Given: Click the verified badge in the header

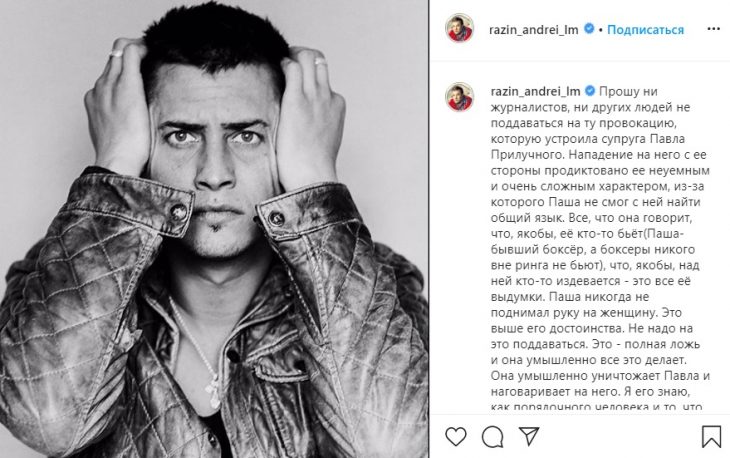Looking at the screenshot, I should tap(589, 29).
